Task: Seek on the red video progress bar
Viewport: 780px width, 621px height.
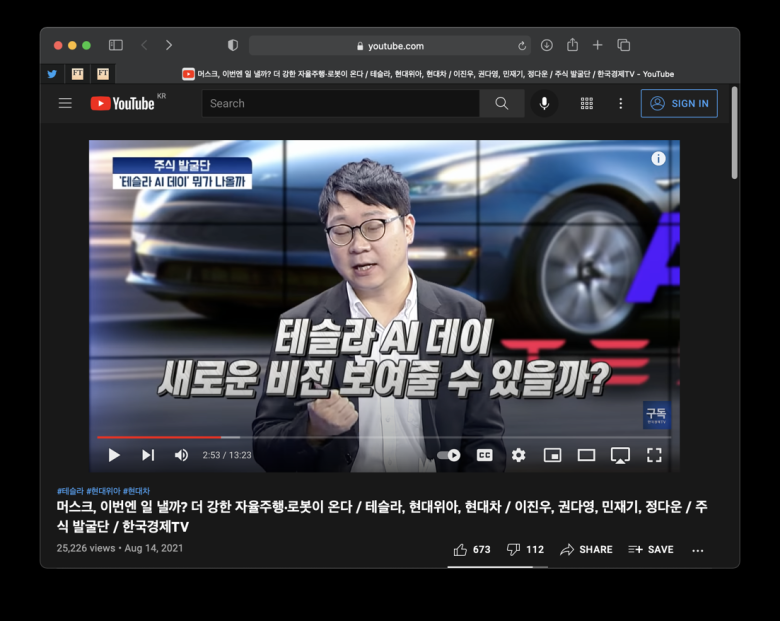Action: click(x=384, y=437)
